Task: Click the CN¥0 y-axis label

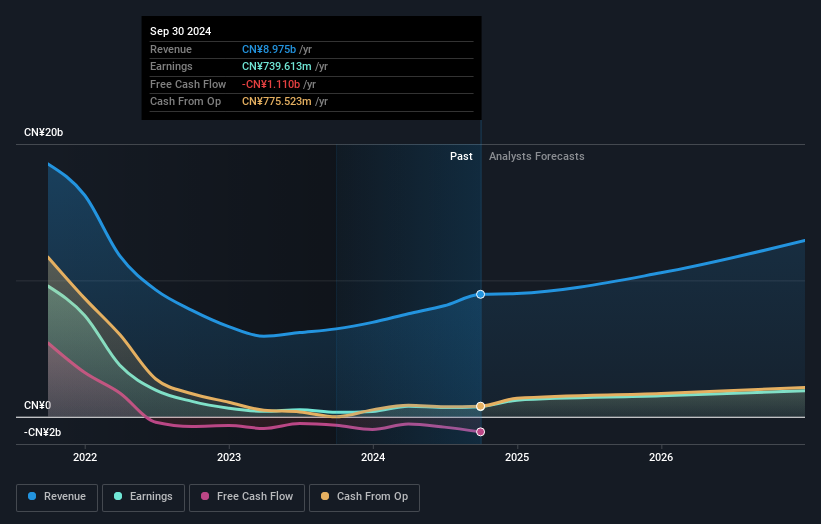Action: 37,406
